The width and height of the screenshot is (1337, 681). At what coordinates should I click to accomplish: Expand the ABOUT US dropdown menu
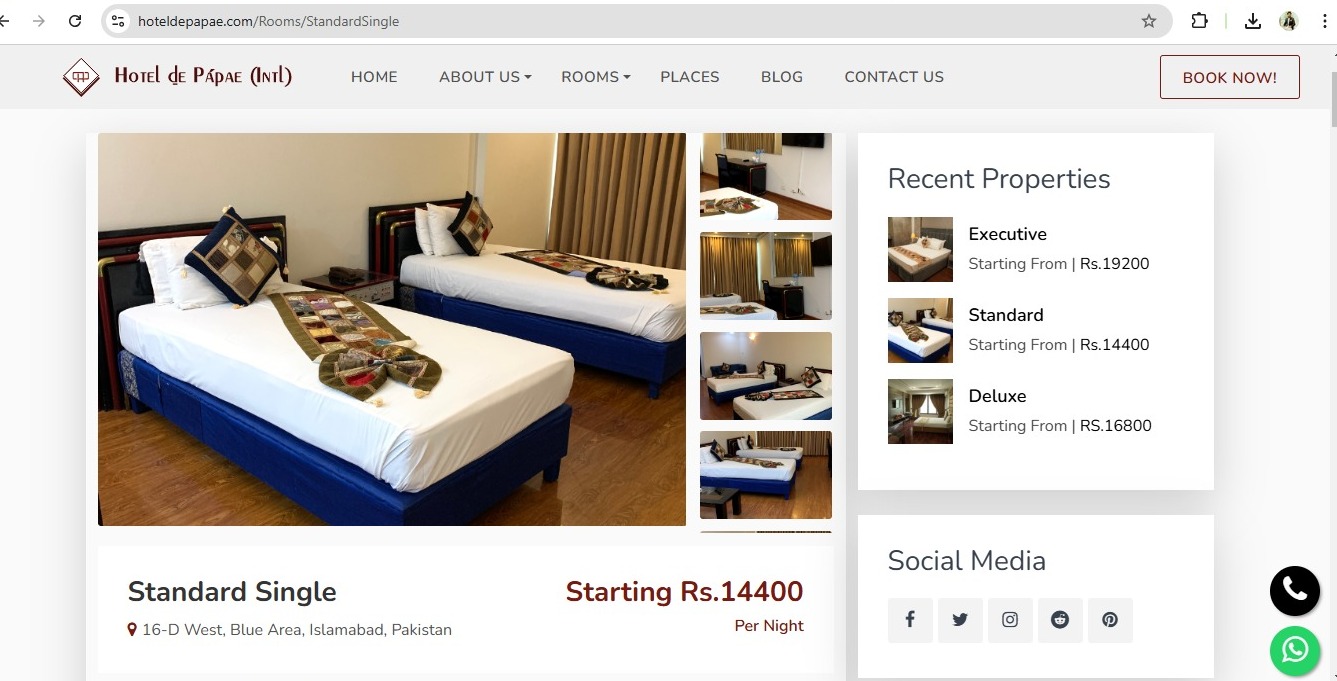(x=485, y=77)
